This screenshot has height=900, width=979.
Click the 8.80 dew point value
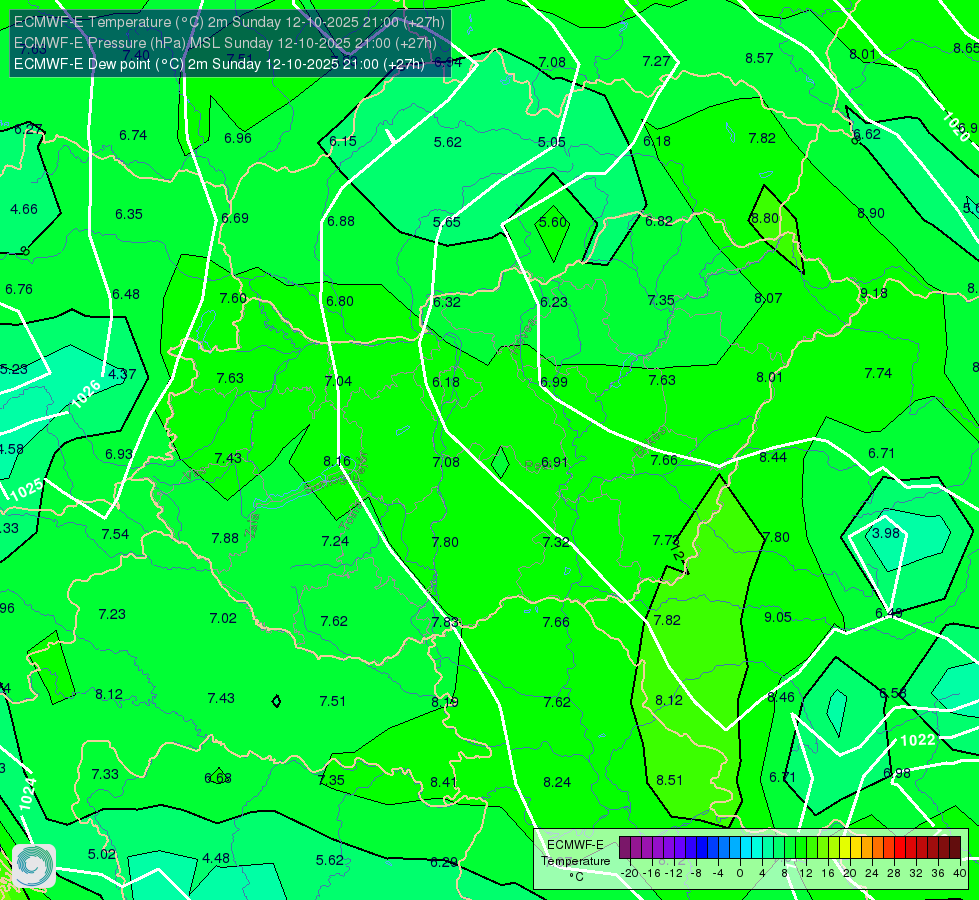(765, 218)
